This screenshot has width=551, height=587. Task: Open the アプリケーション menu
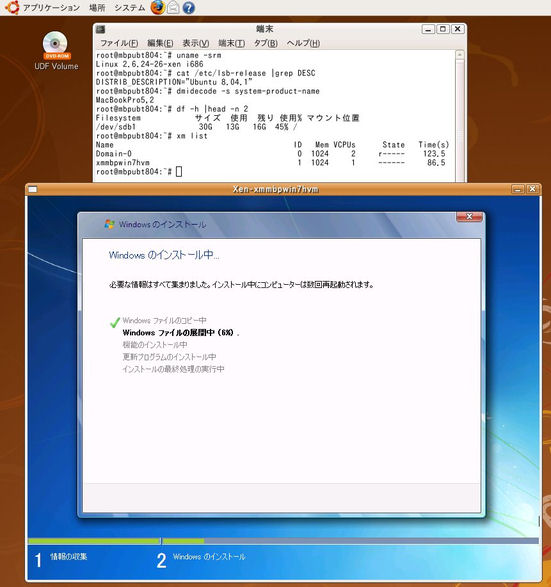tap(51, 7)
